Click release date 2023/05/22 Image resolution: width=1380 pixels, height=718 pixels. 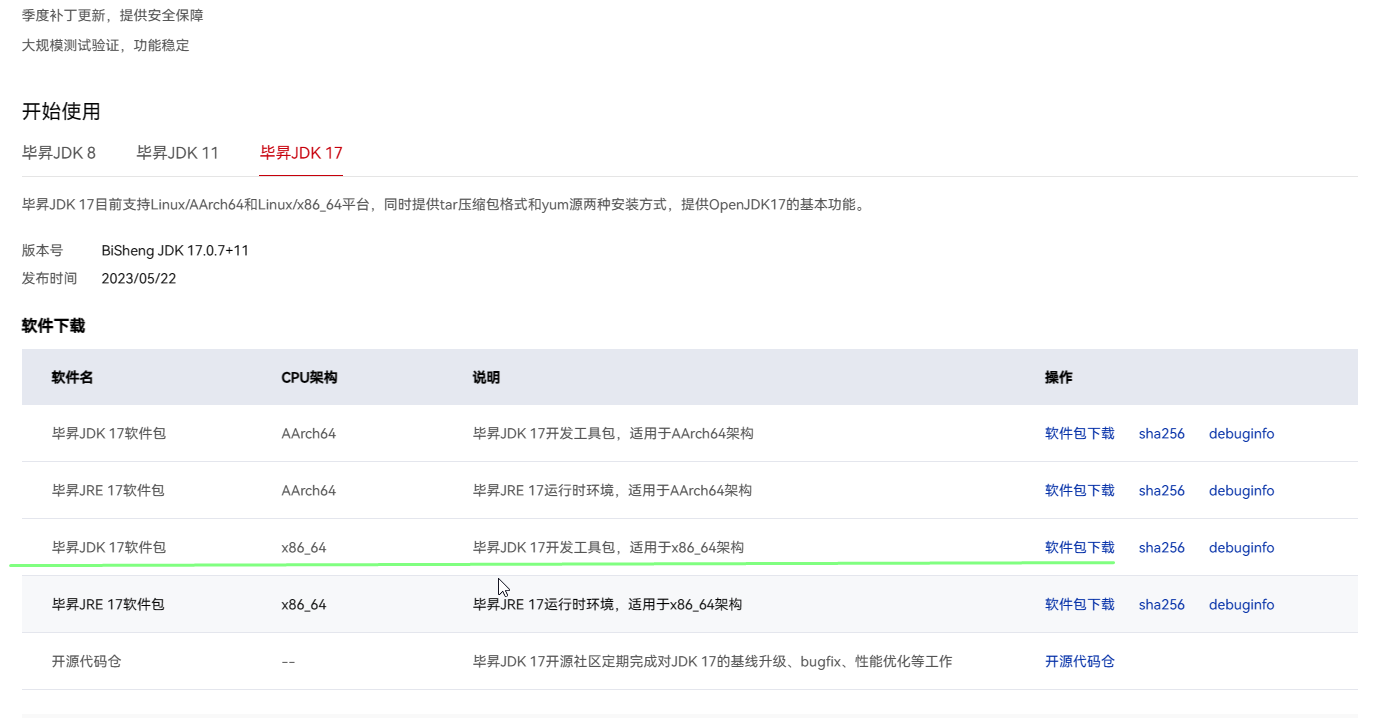(x=139, y=279)
